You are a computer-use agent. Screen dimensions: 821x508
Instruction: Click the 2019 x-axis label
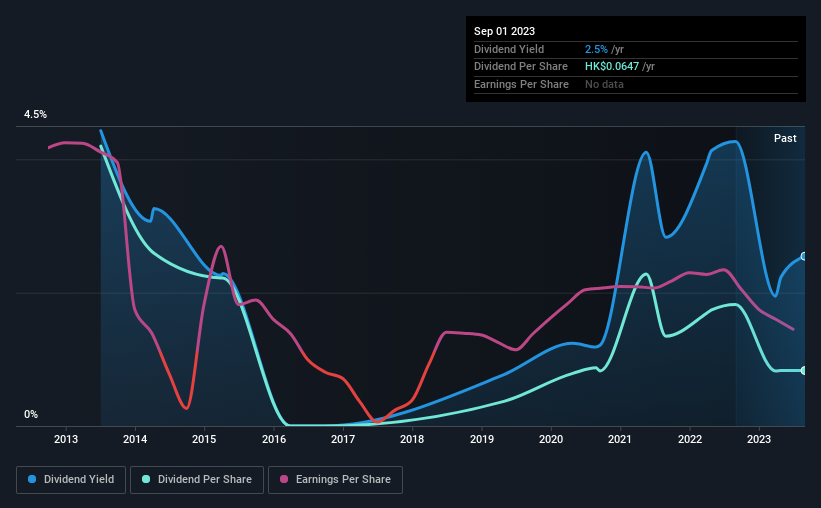(482, 439)
